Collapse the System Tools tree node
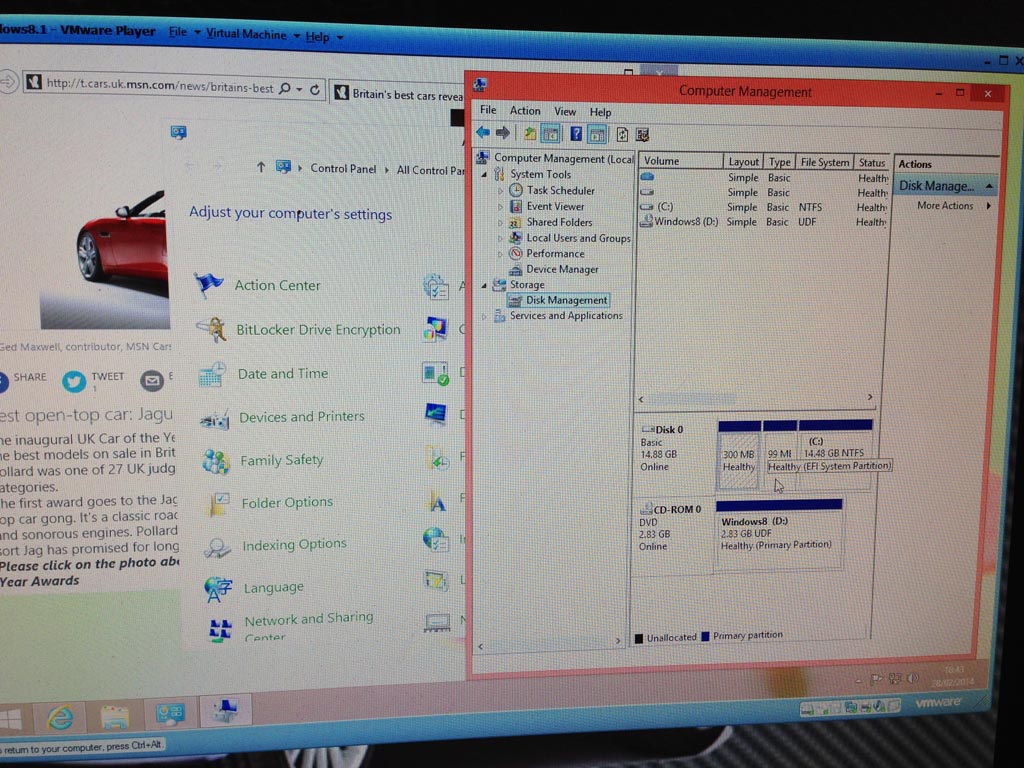 (485, 174)
